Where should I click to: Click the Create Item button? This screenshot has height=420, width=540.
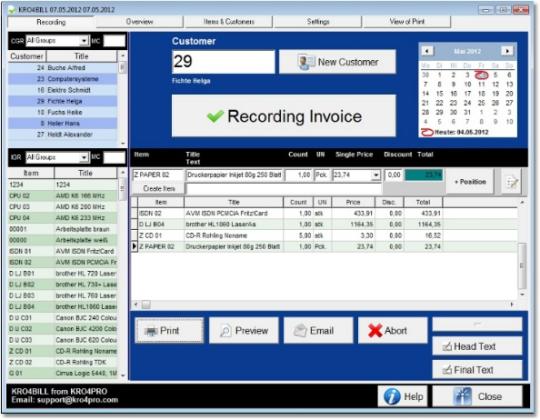(159, 189)
